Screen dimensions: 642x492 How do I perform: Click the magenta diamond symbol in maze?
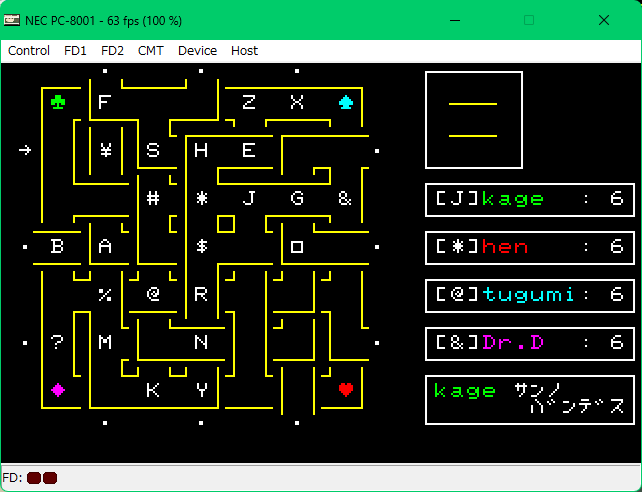click(57, 390)
